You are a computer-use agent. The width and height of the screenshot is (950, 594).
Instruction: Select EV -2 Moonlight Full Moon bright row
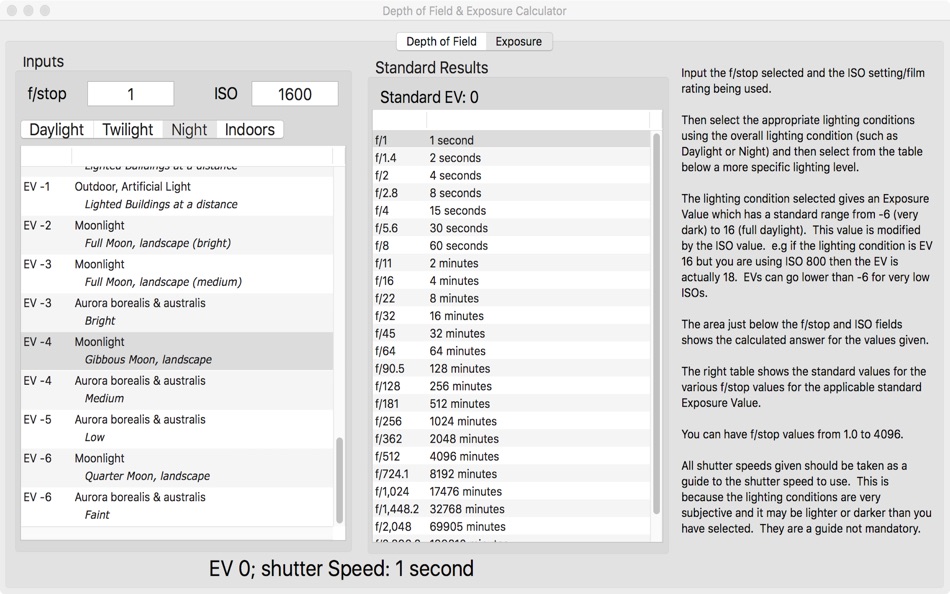[177, 235]
